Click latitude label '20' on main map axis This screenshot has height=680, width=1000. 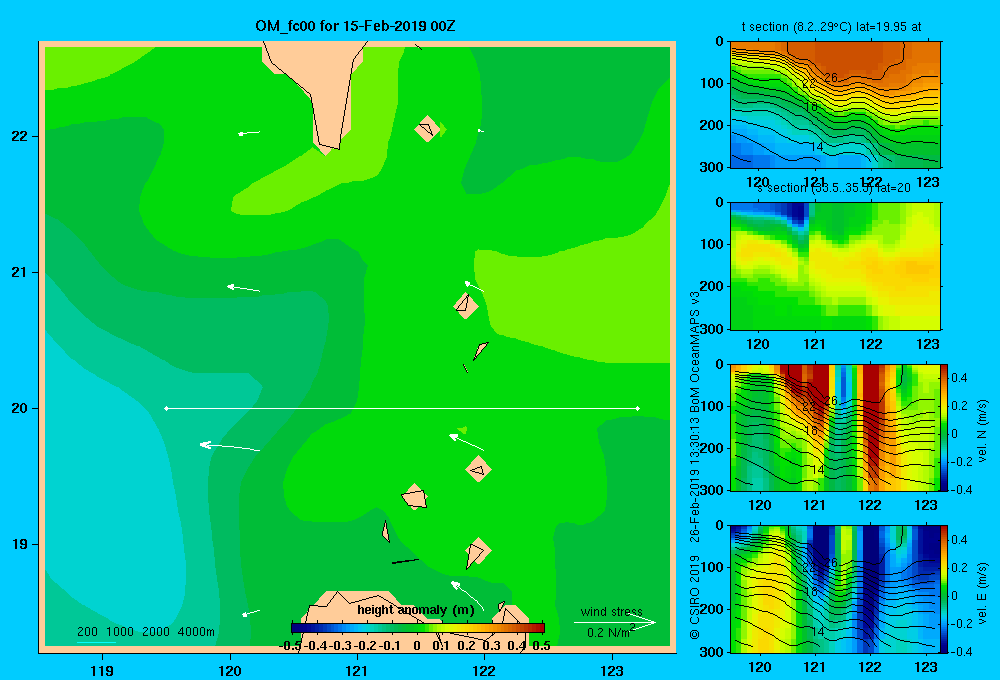click(x=20, y=408)
